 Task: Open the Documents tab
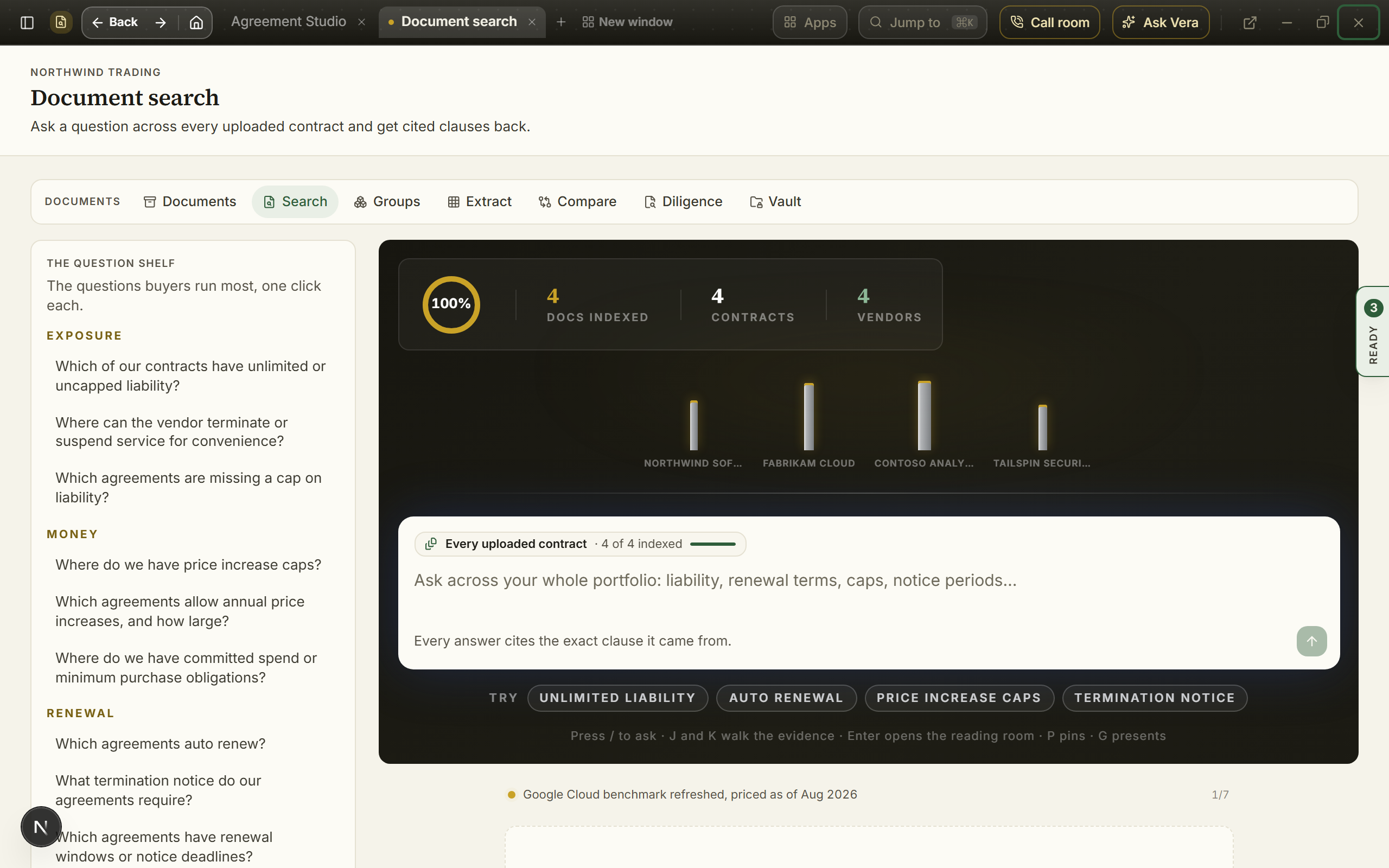pos(190,201)
